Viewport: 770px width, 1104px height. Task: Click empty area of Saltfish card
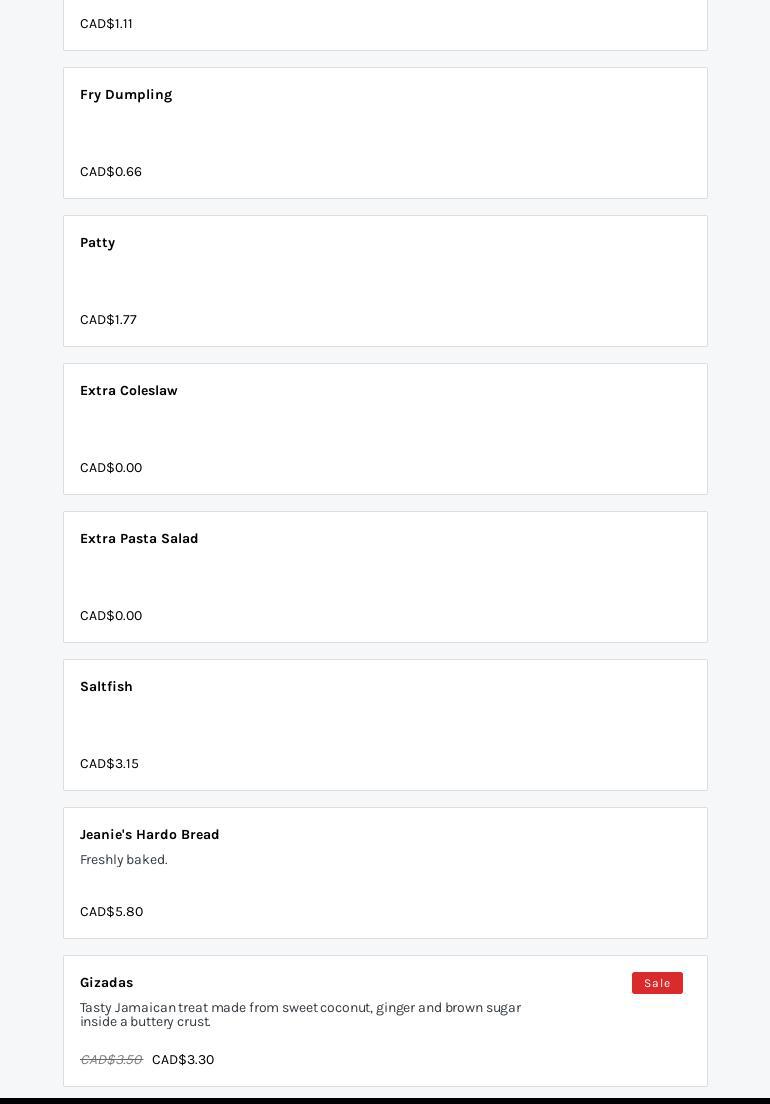[450, 725]
